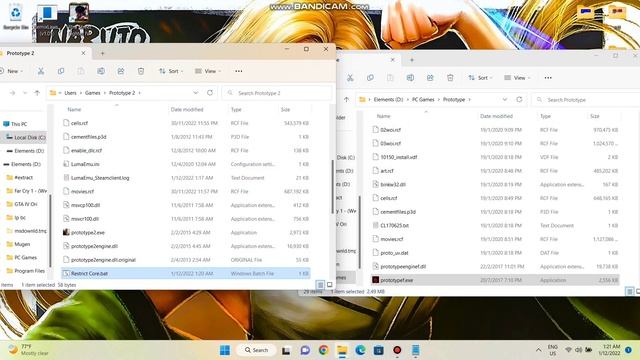This screenshot has height=360, width=640.
Task: Expand address history dropdown in Prototype 2 window
Action: [196, 93]
